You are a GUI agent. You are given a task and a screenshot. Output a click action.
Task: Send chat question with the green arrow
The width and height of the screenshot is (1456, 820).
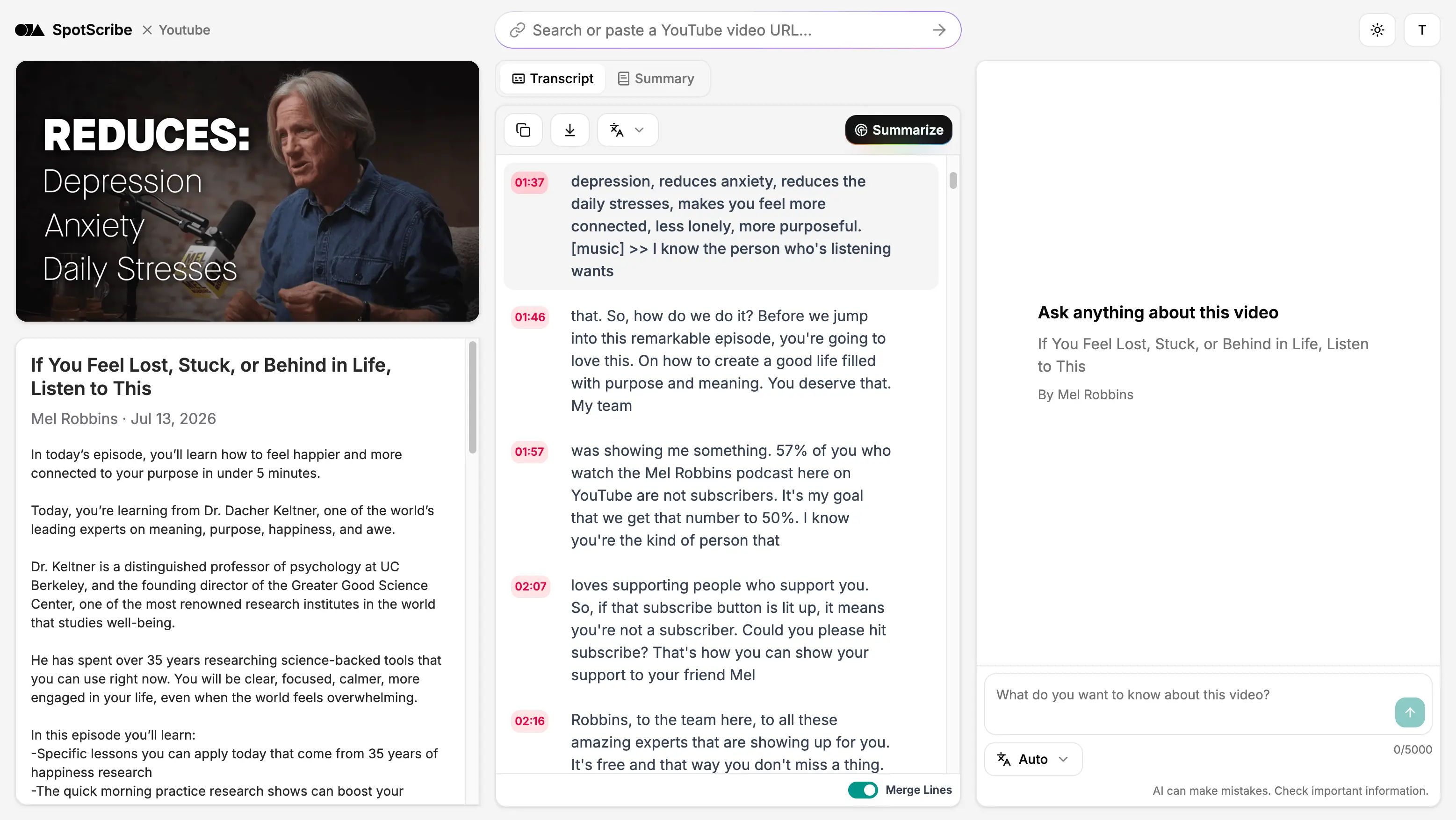pos(1410,712)
